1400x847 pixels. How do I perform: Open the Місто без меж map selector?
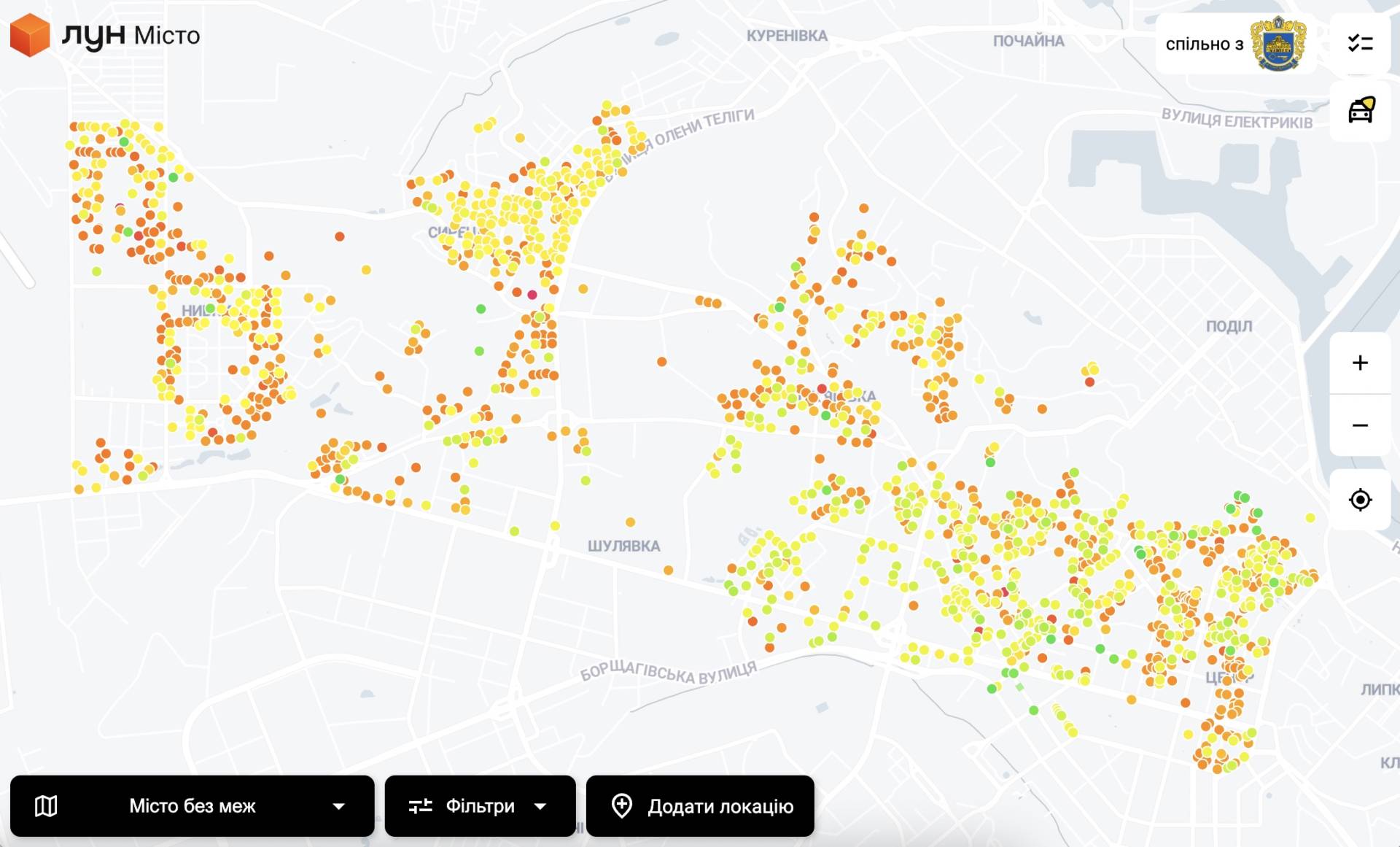coord(192,806)
